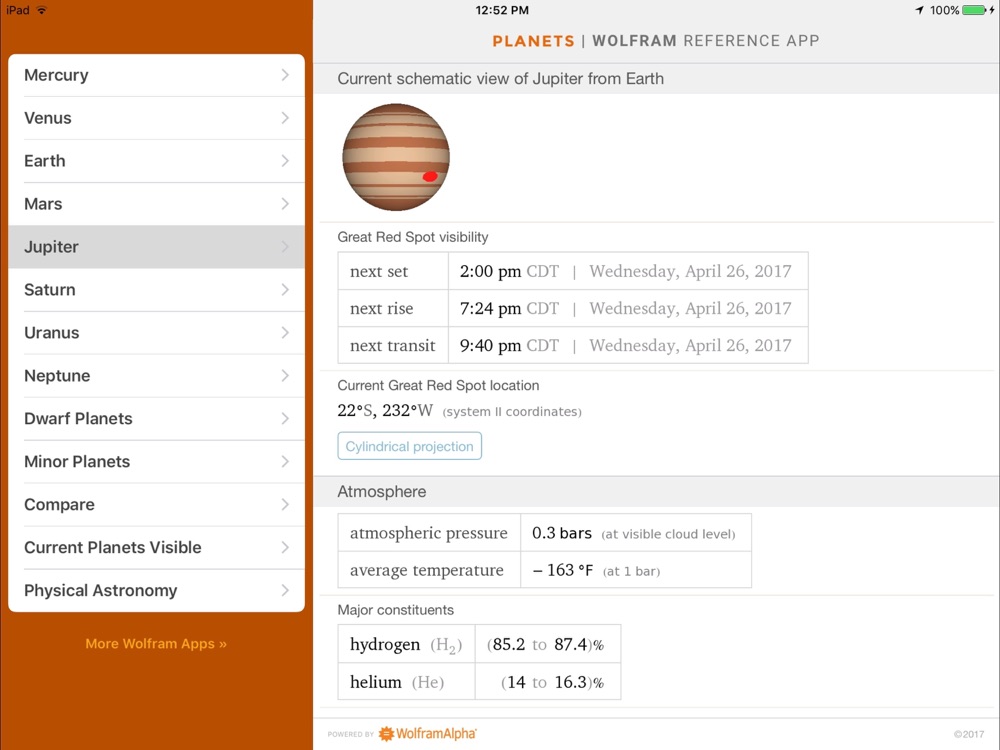Tap the location arrow status icon
Viewport: 1000px width, 750px height.
[x=919, y=10]
